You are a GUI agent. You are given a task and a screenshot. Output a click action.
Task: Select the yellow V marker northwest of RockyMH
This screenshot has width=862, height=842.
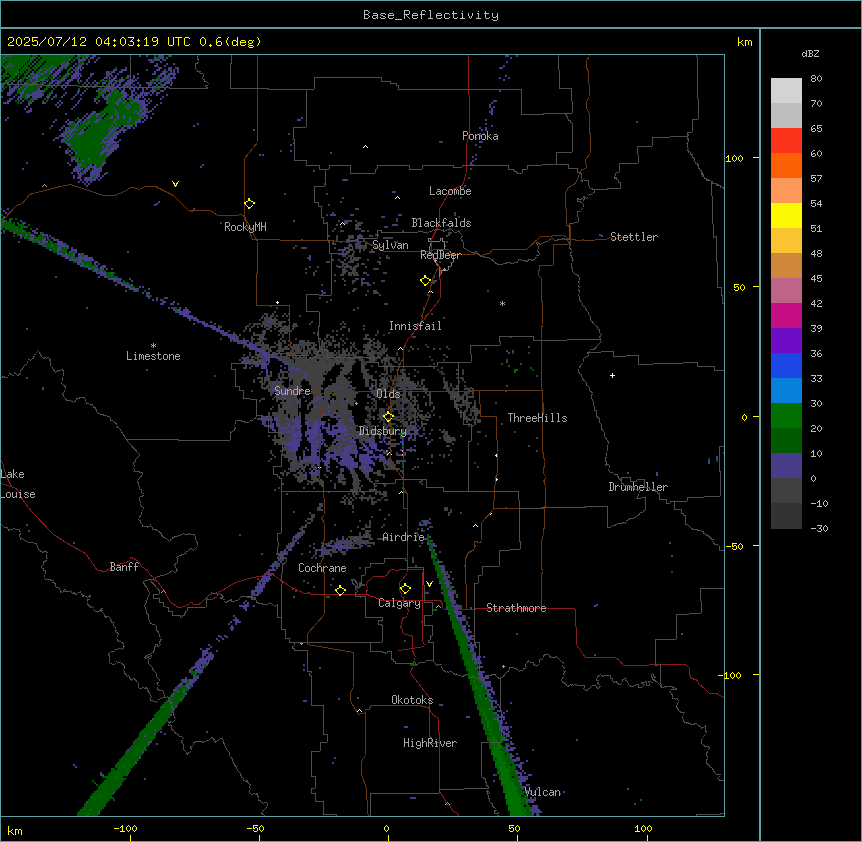click(x=175, y=184)
